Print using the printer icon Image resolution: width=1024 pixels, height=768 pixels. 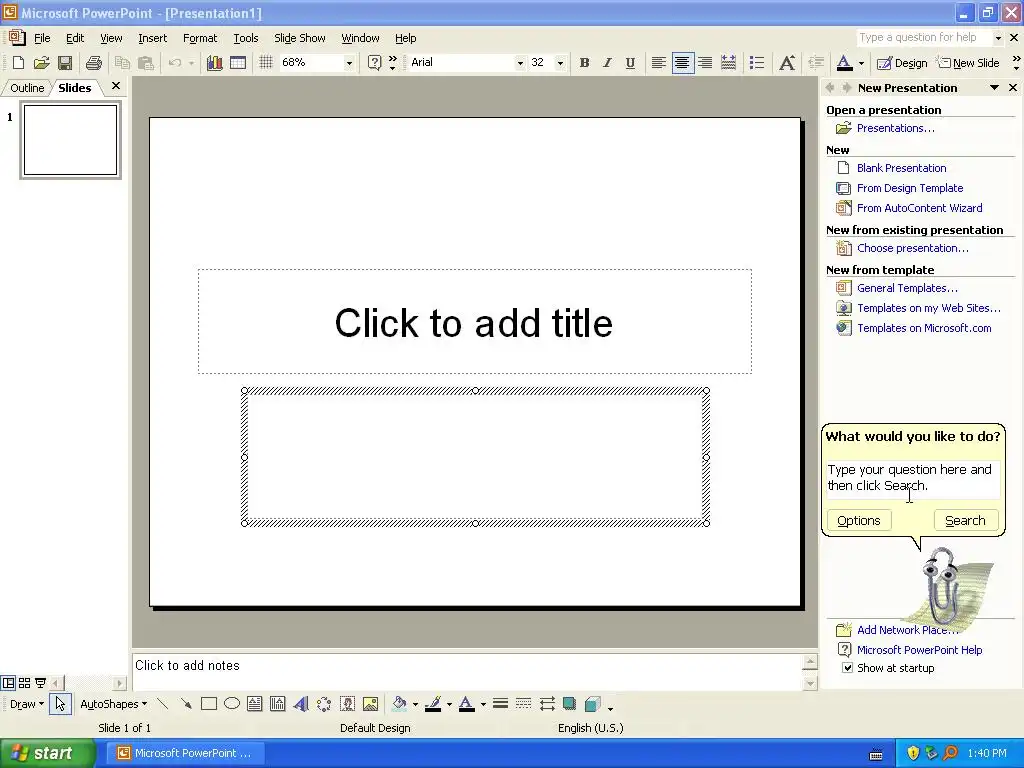pos(94,63)
